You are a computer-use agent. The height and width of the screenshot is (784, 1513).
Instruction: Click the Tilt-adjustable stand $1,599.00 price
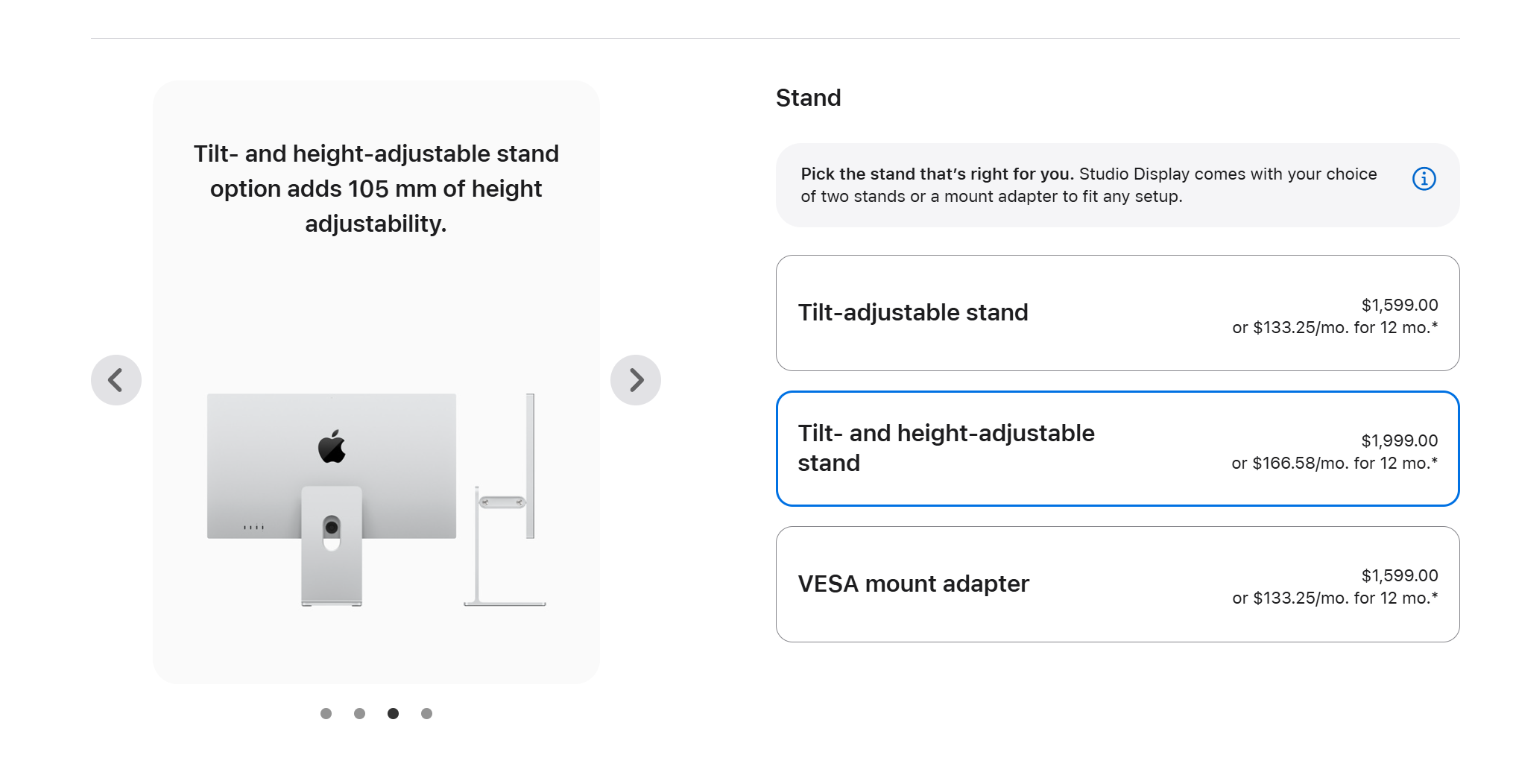tap(1399, 305)
